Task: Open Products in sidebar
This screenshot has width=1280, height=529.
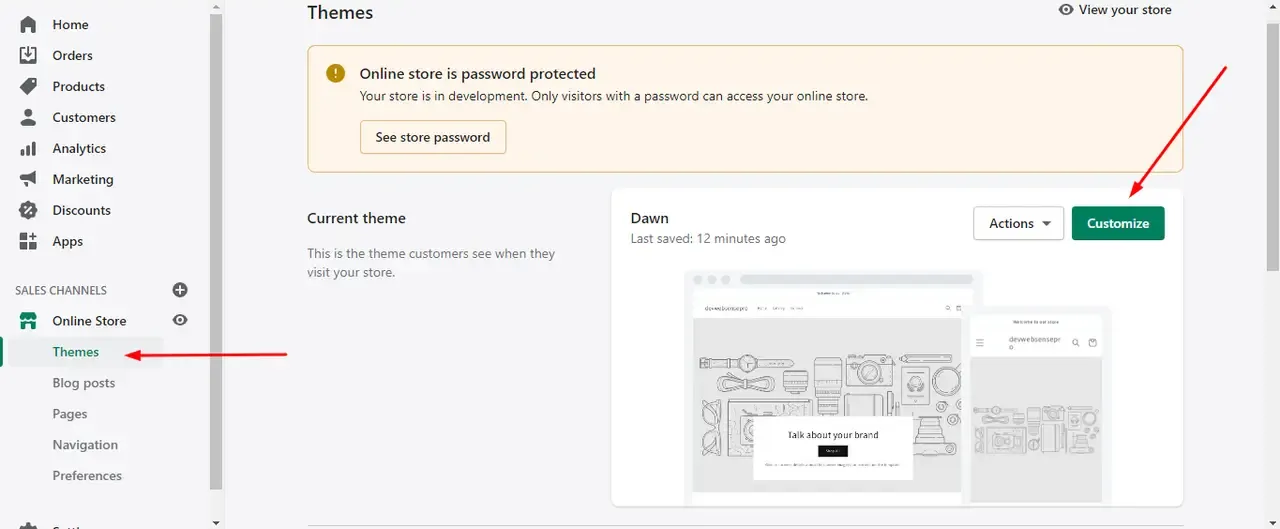Action: tap(78, 86)
